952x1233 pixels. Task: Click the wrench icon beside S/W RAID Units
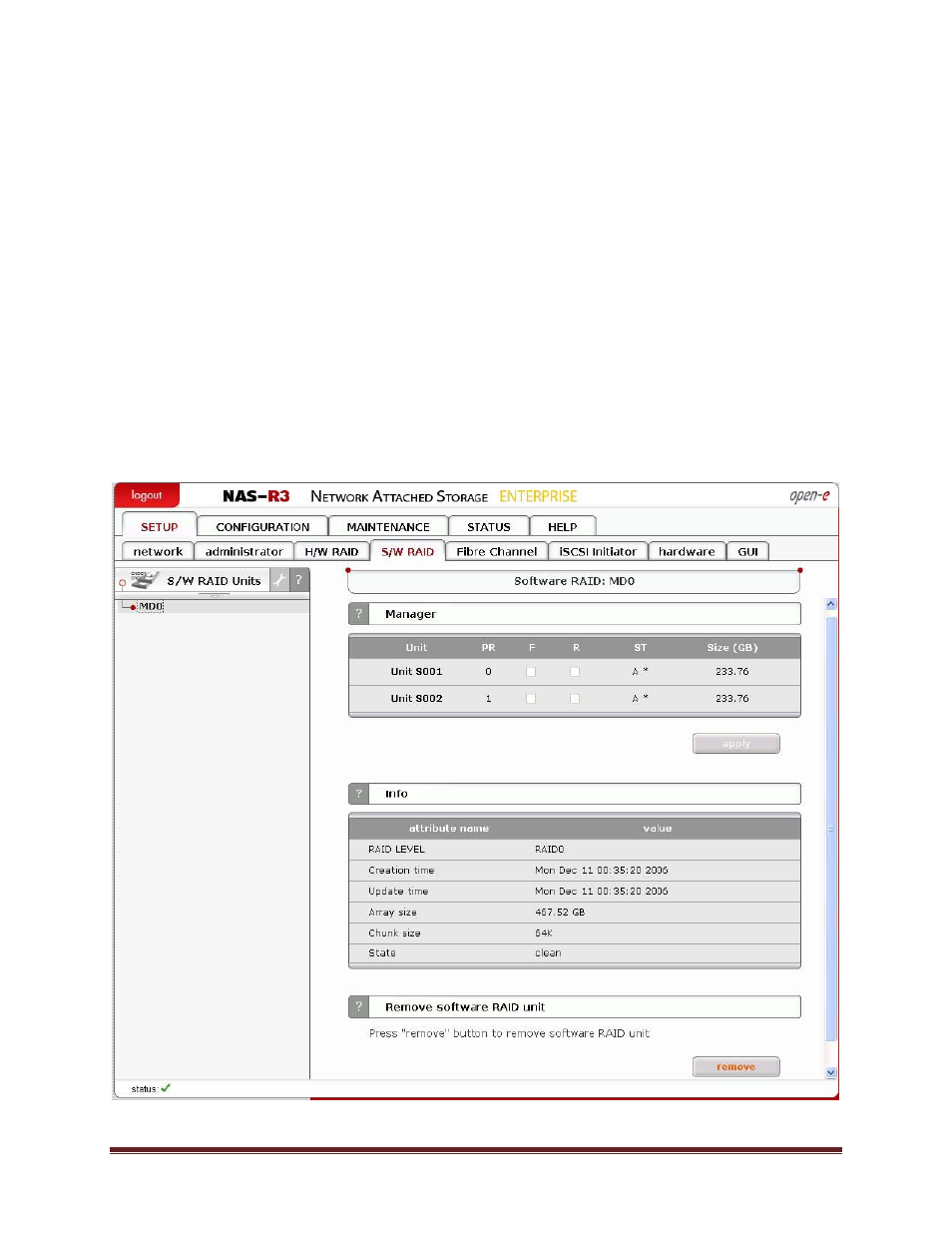[x=279, y=580]
